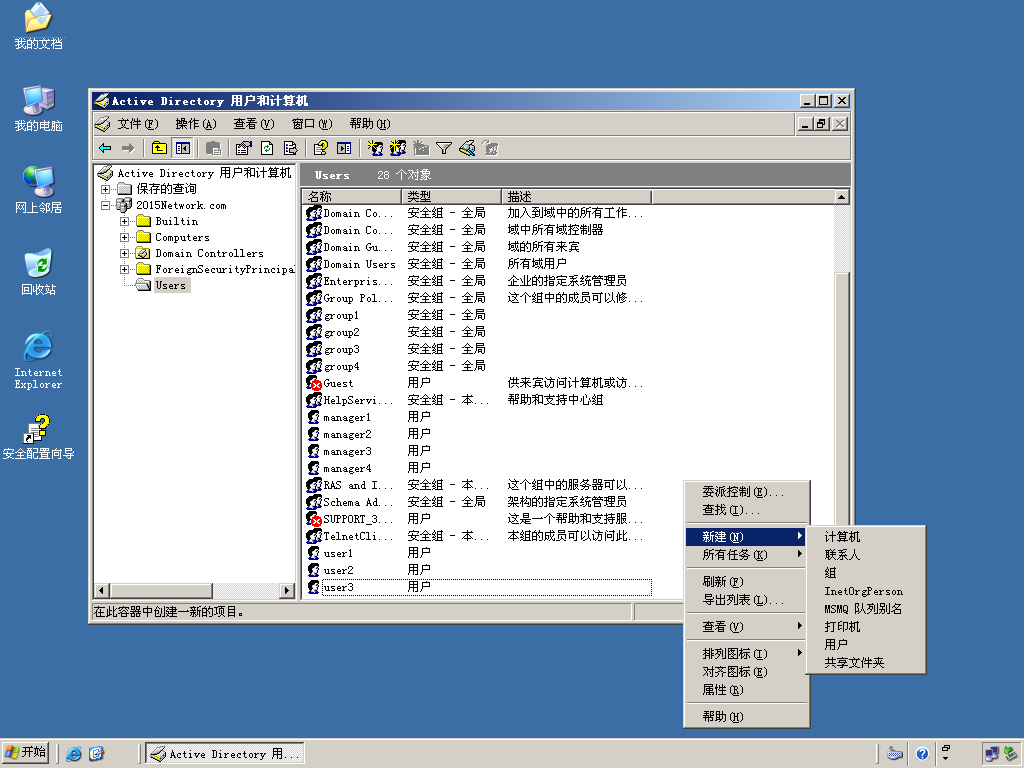Expand the saved queries tree node
Screen dimensions: 1024x768
point(105,189)
